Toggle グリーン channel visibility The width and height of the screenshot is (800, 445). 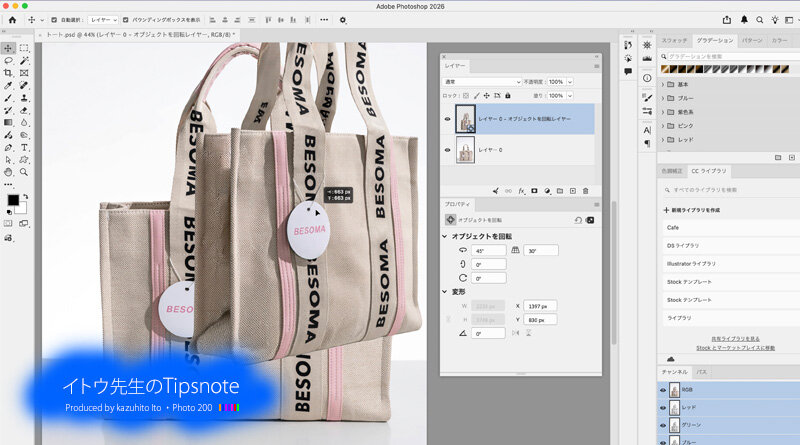click(663, 425)
